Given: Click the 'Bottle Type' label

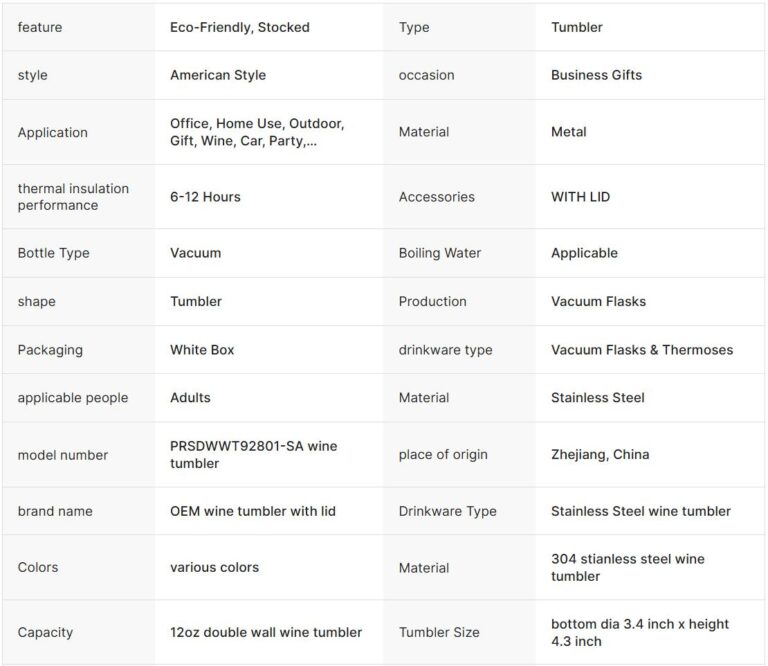Looking at the screenshot, I should [53, 253].
